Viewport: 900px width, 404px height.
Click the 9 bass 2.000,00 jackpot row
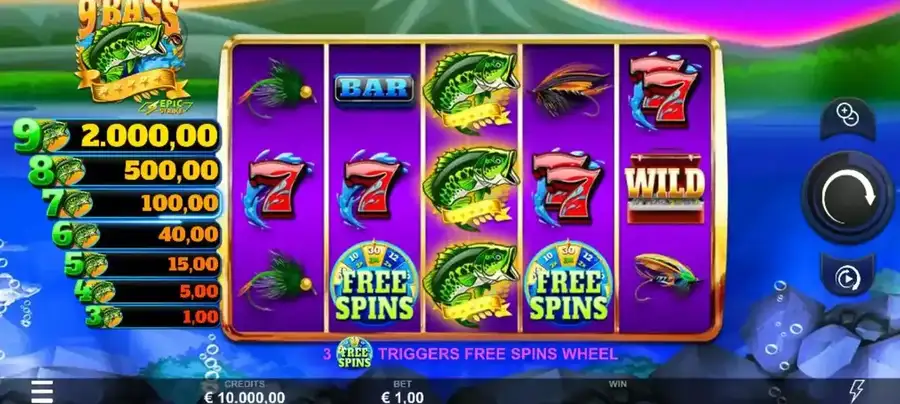click(x=117, y=136)
